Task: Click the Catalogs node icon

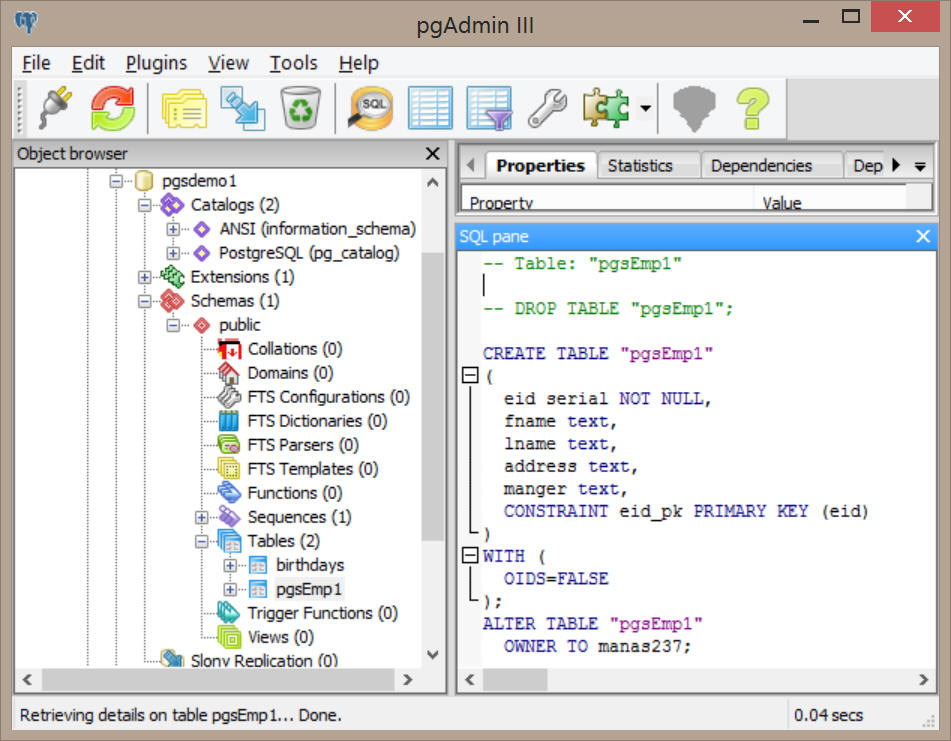Action: [x=172, y=205]
